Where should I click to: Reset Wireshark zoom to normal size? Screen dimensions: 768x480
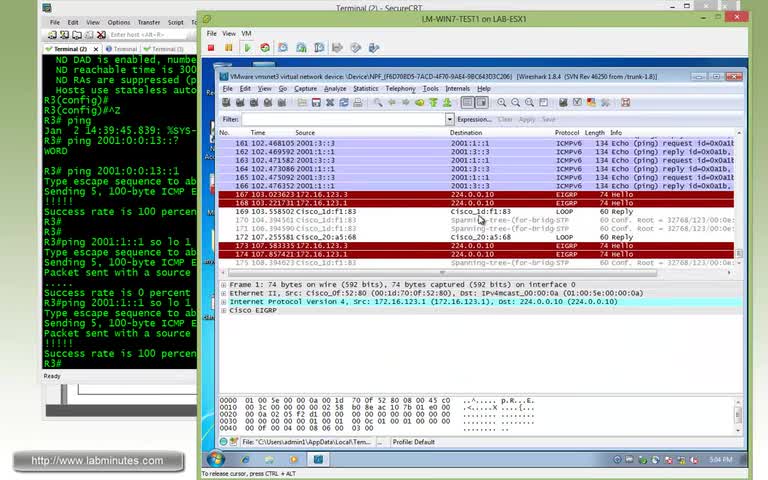click(529, 102)
